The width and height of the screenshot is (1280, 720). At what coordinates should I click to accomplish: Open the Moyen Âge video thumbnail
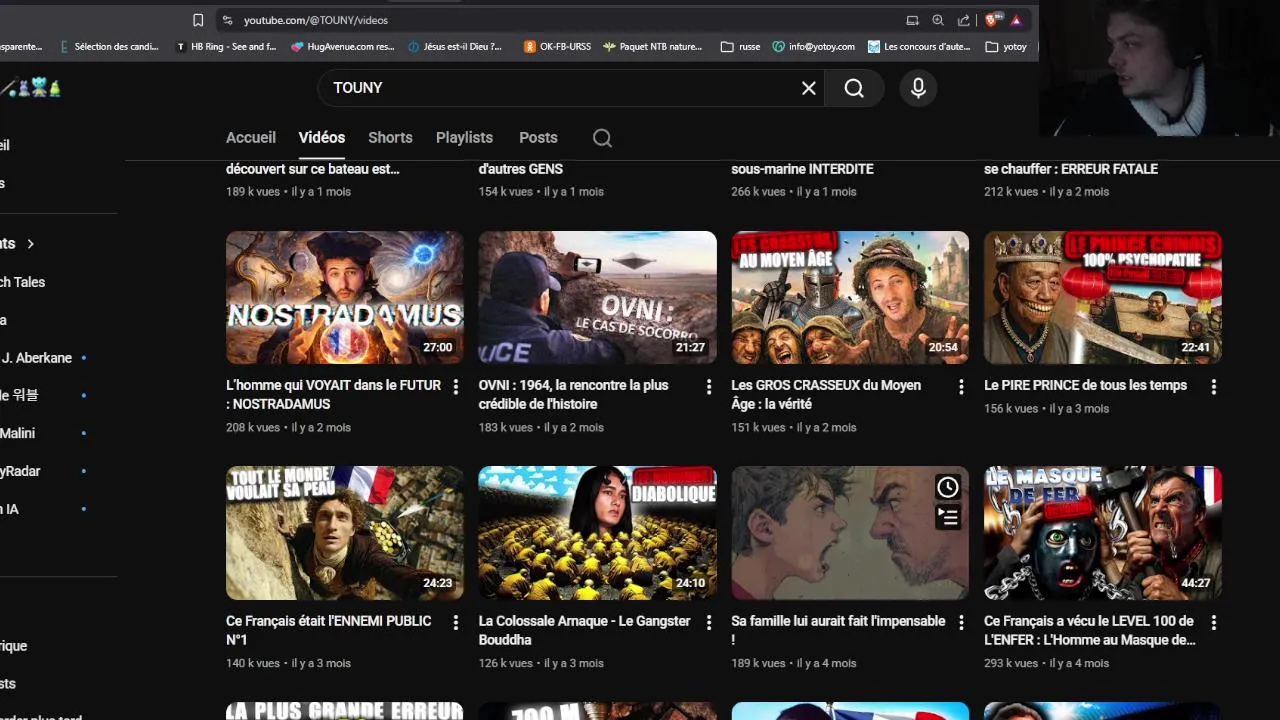pos(850,298)
